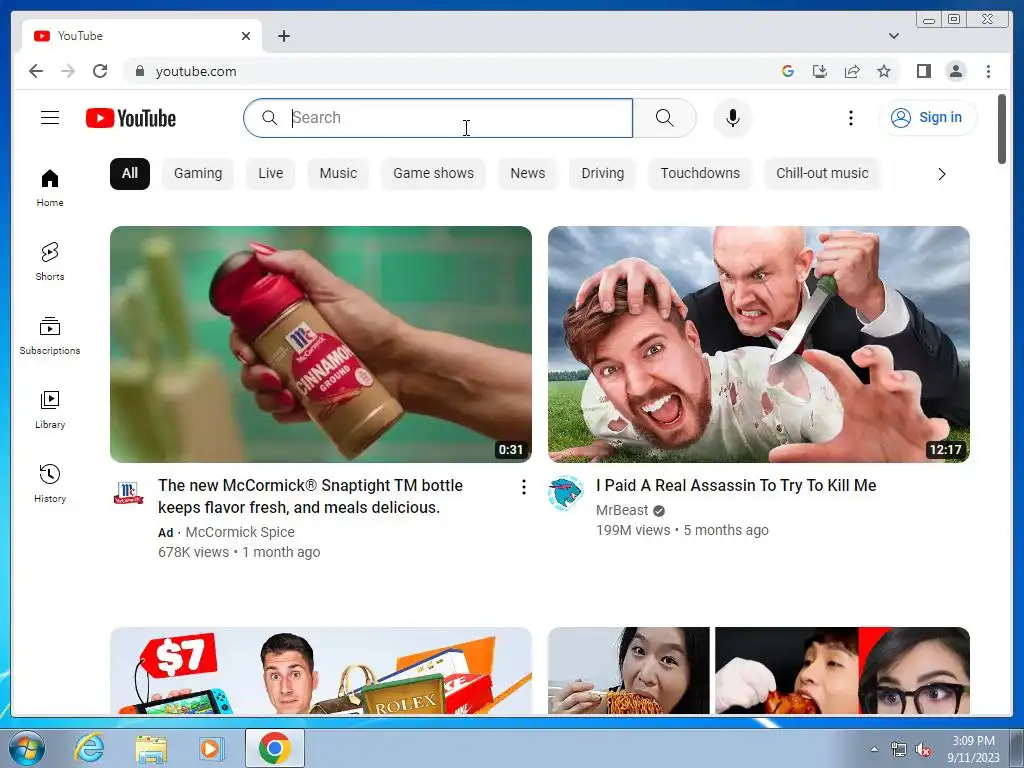The width and height of the screenshot is (1024, 768).
Task: Select the Driving filter chip
Action: point(602,174)
